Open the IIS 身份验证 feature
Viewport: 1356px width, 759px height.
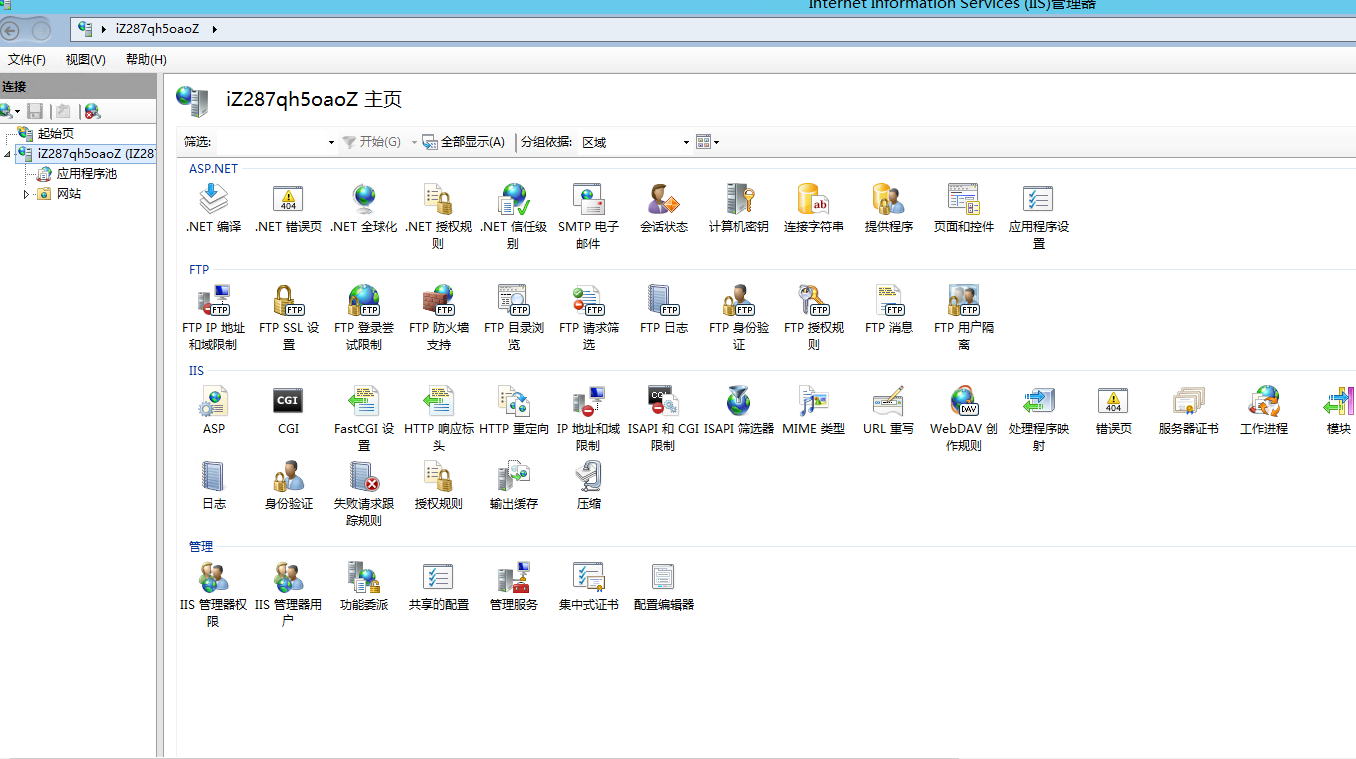[288, 485]
